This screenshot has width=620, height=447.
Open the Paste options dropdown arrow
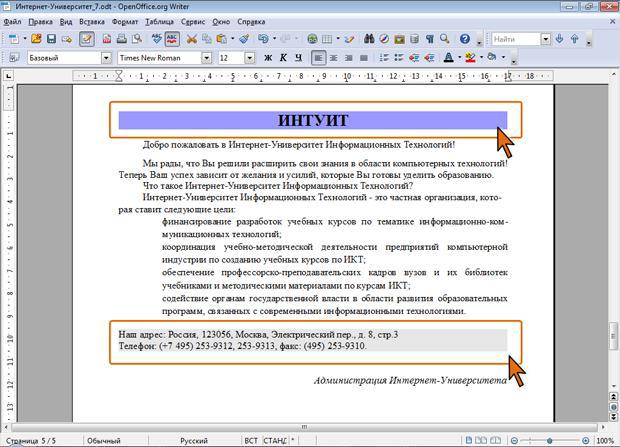pyautogui.click(x=232, y=39)
